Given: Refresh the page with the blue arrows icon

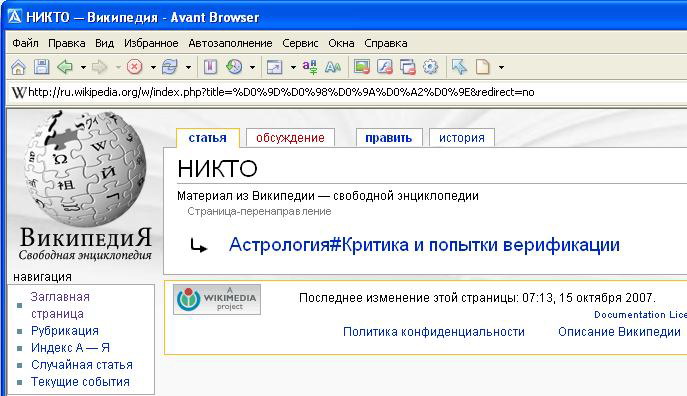Looking at the screenshot, I should pyautogui.click(x=170, y=67).
